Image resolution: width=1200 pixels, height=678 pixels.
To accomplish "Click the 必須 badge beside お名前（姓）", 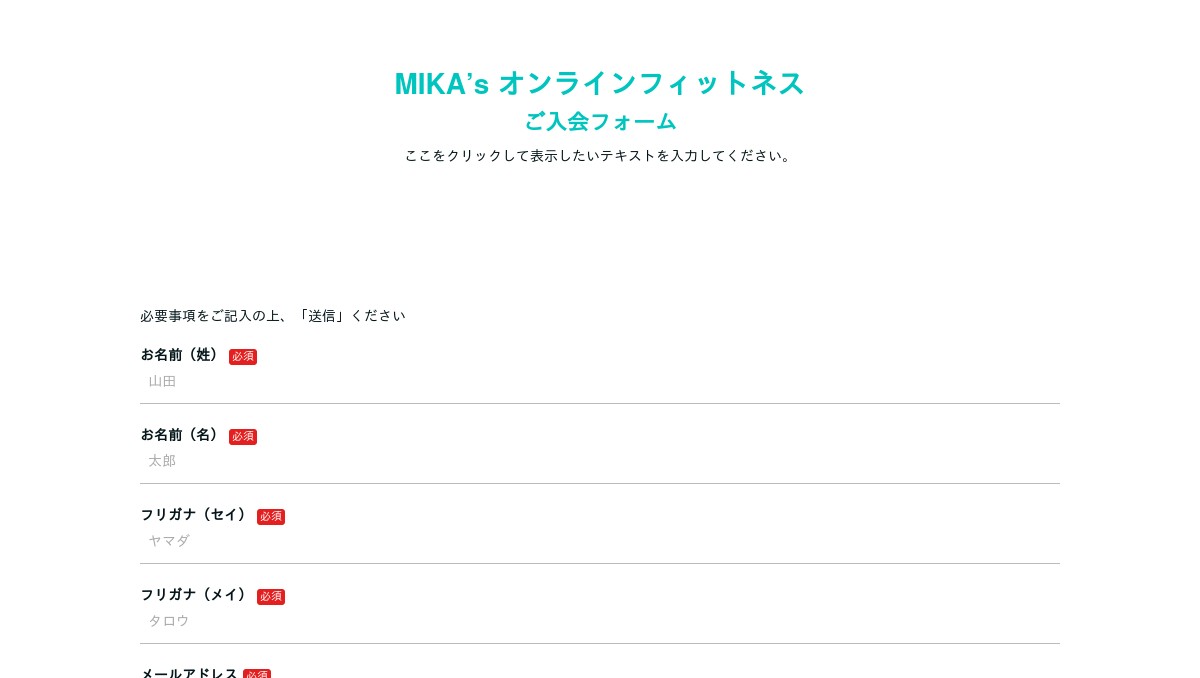I will click(x=243, y=356).
